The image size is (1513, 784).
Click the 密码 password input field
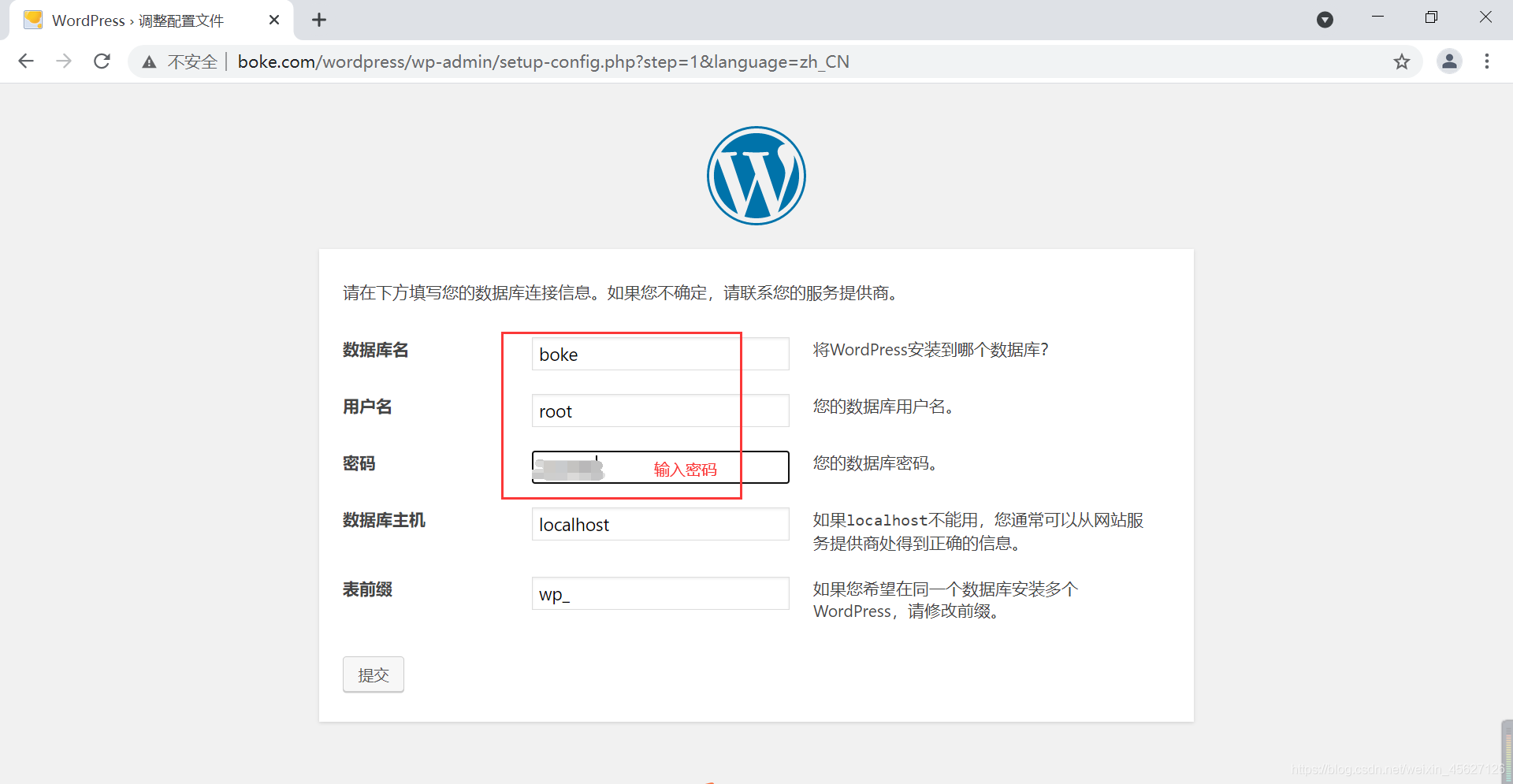(x=660, y=467)
